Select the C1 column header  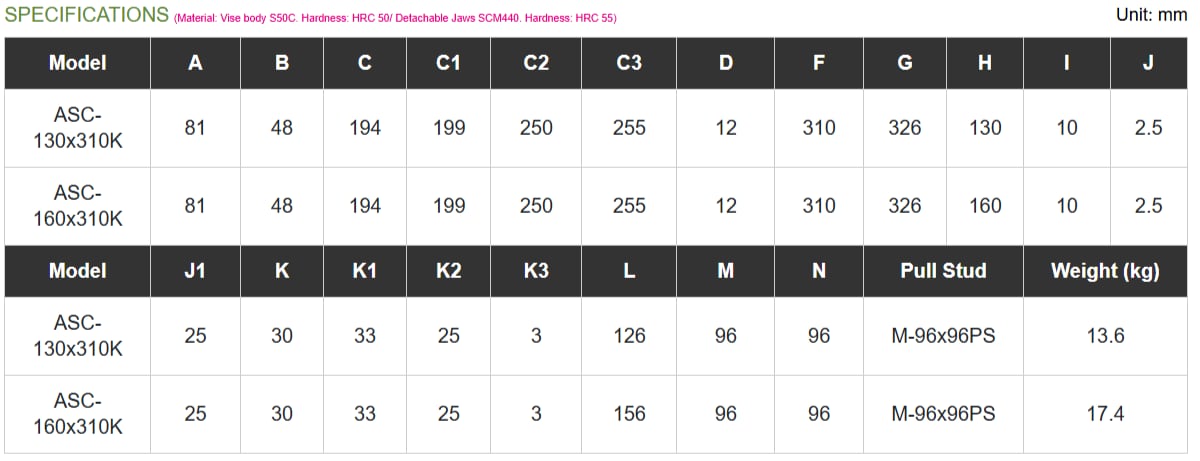coord(449,63)
